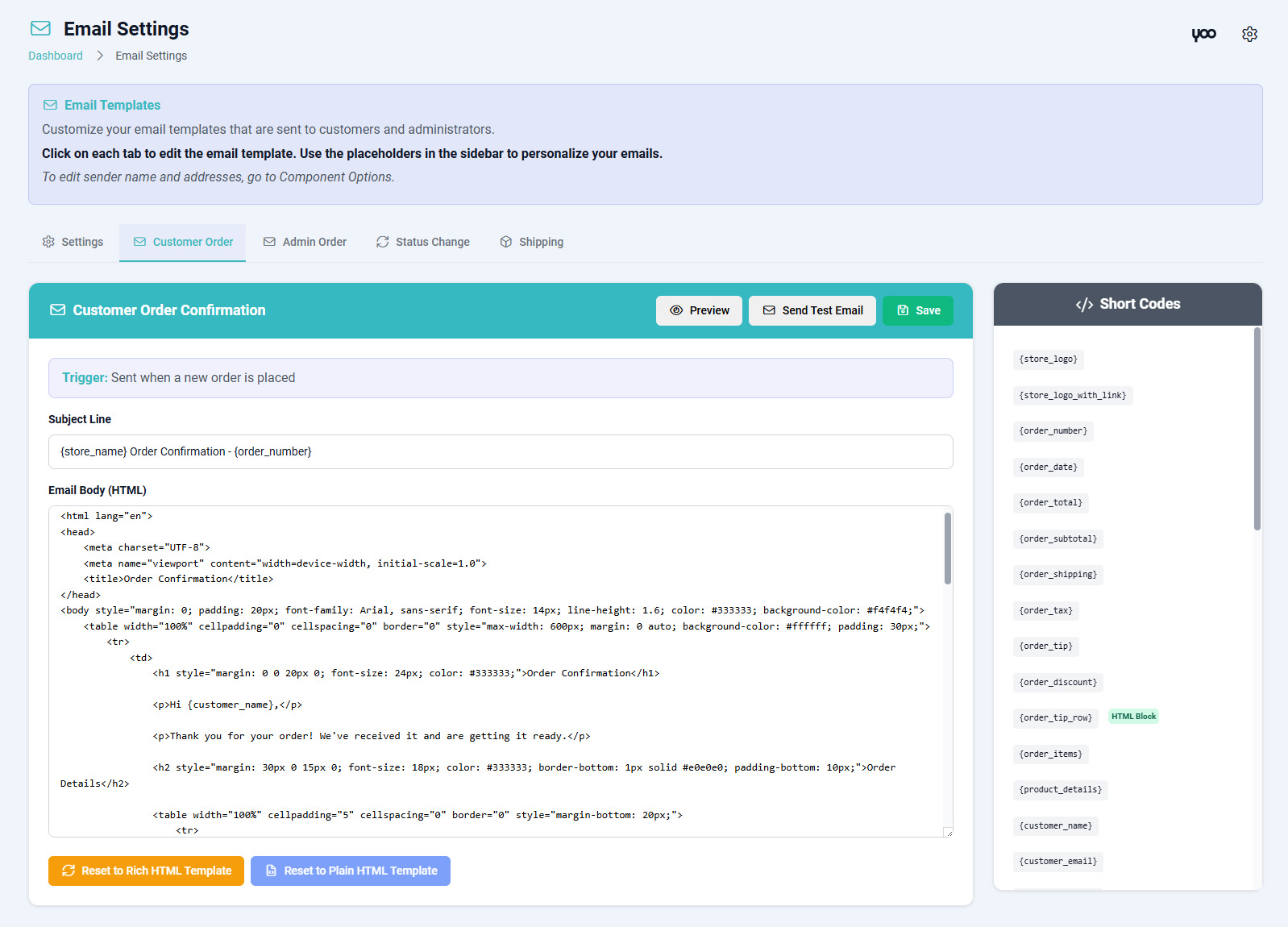Reset to Rich HTML Template
1288x927 pixels.
pos(146,871)
